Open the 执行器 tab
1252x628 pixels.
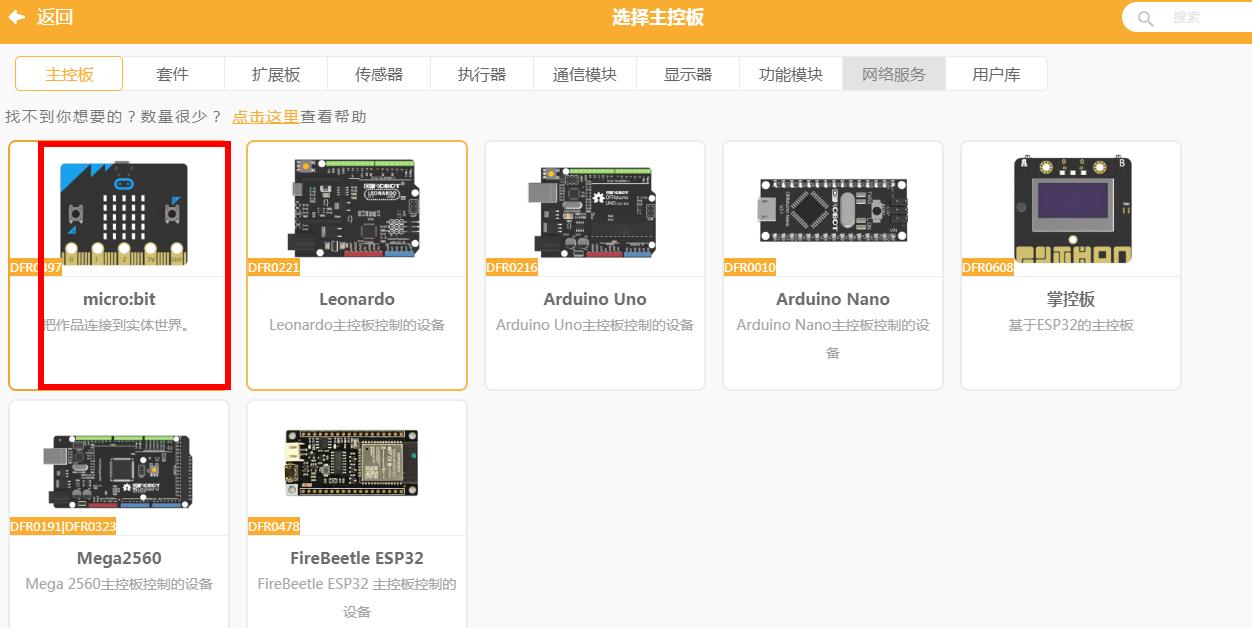pos(482,74)
